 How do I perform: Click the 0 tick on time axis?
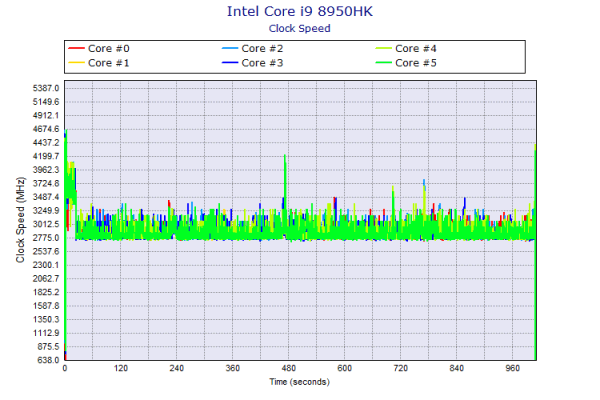tap(65, 368)
